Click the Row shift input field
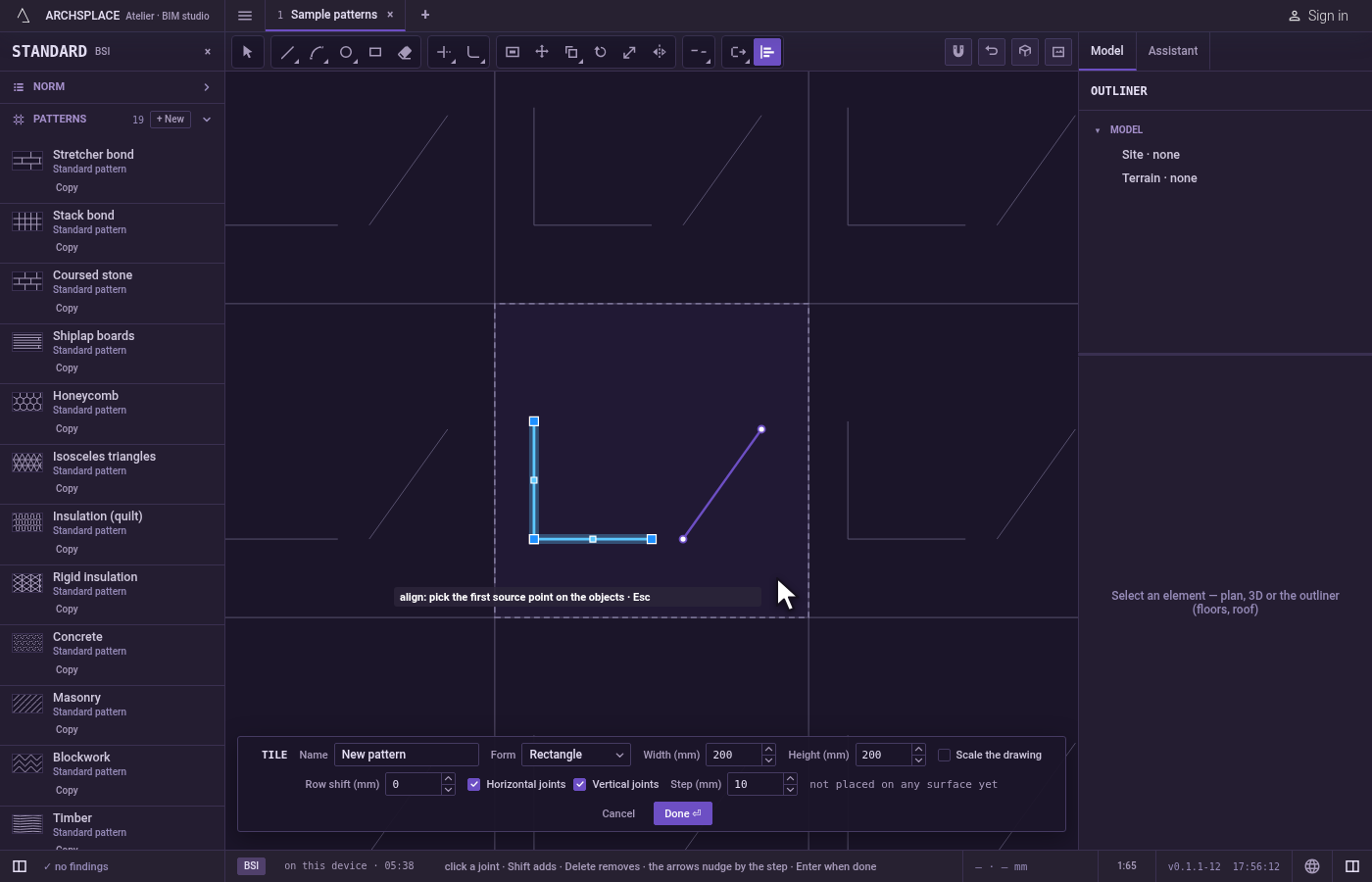 pos(414,784)
